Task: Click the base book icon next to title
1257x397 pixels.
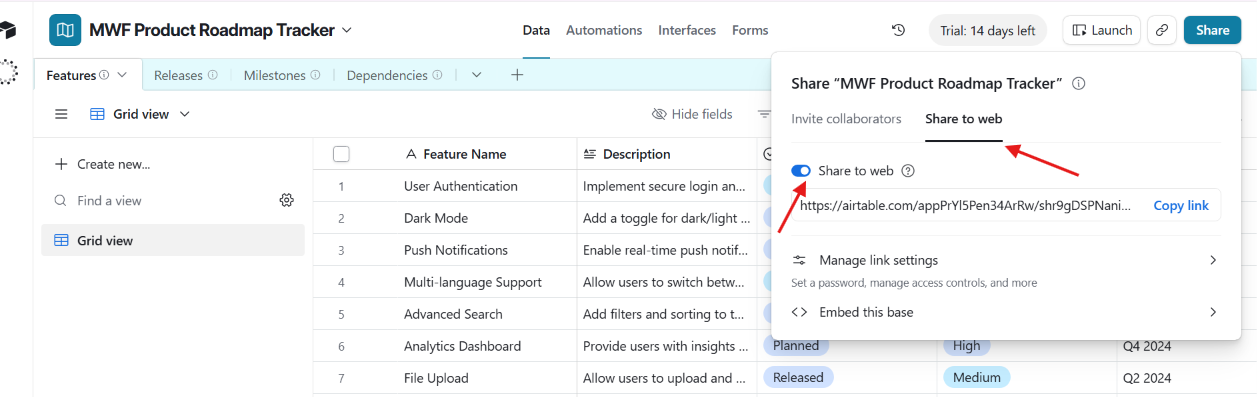Action: coord(65,30)
